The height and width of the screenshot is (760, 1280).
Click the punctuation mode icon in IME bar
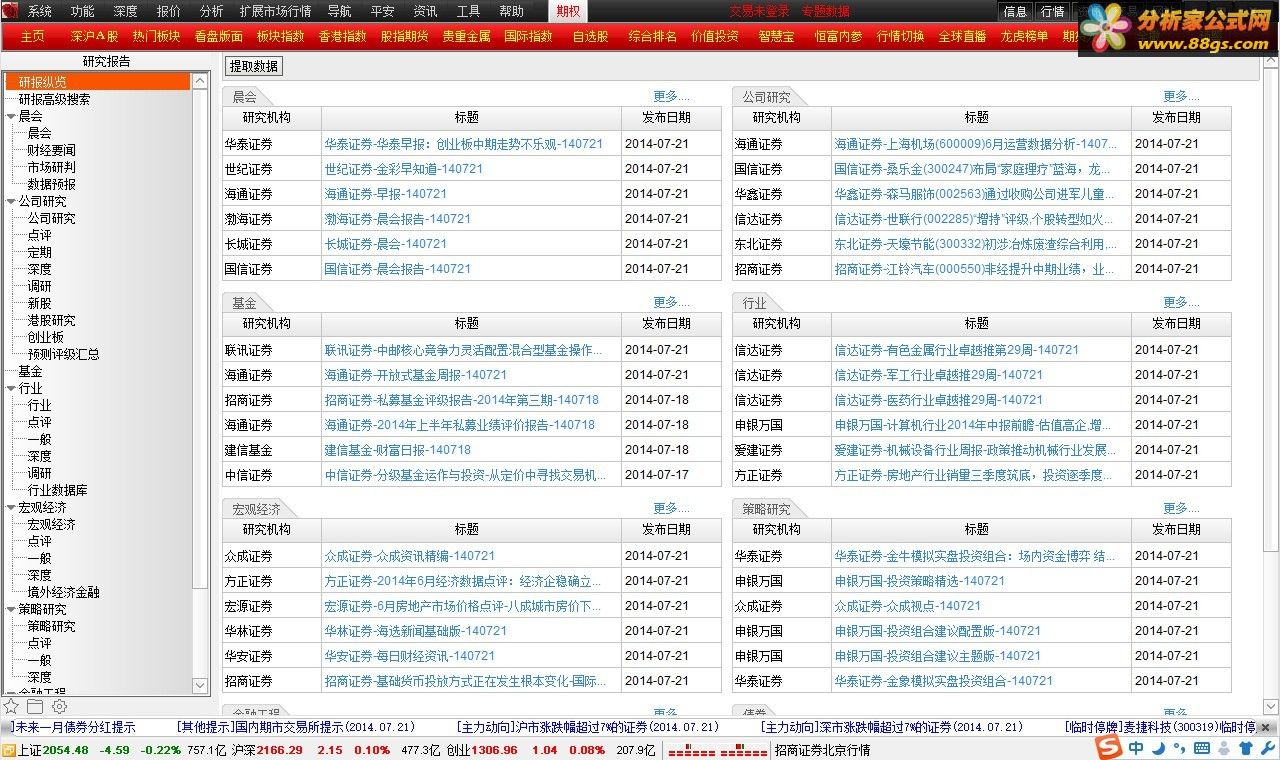[x=1180, y=749]
